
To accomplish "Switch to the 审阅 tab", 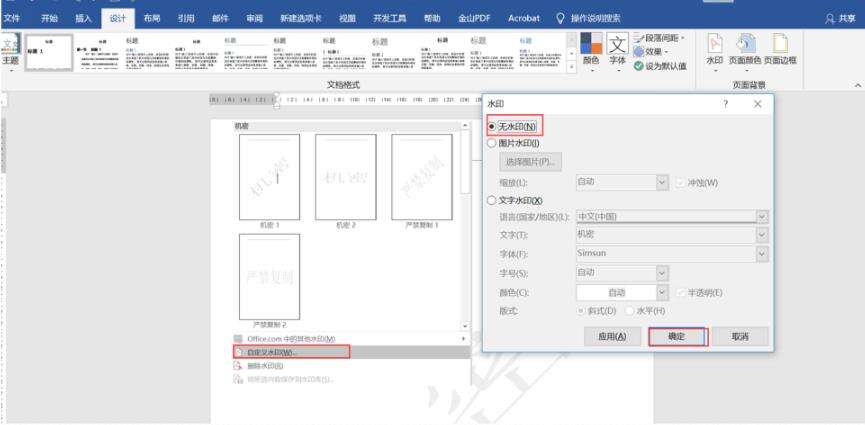I will (x=254, y=18).
